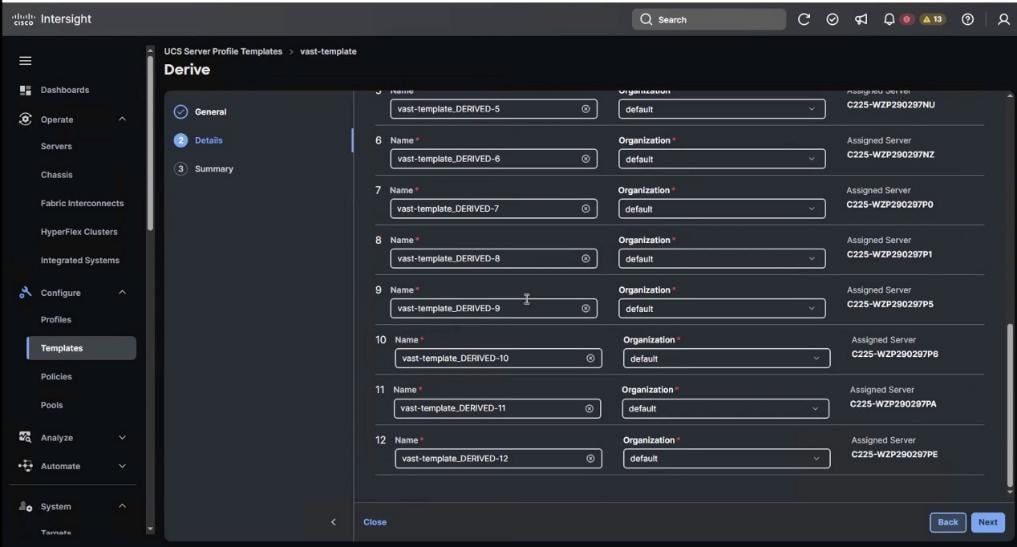
Task: Toggle the hamburger navigation menu
Action: (x=25, y=61)
